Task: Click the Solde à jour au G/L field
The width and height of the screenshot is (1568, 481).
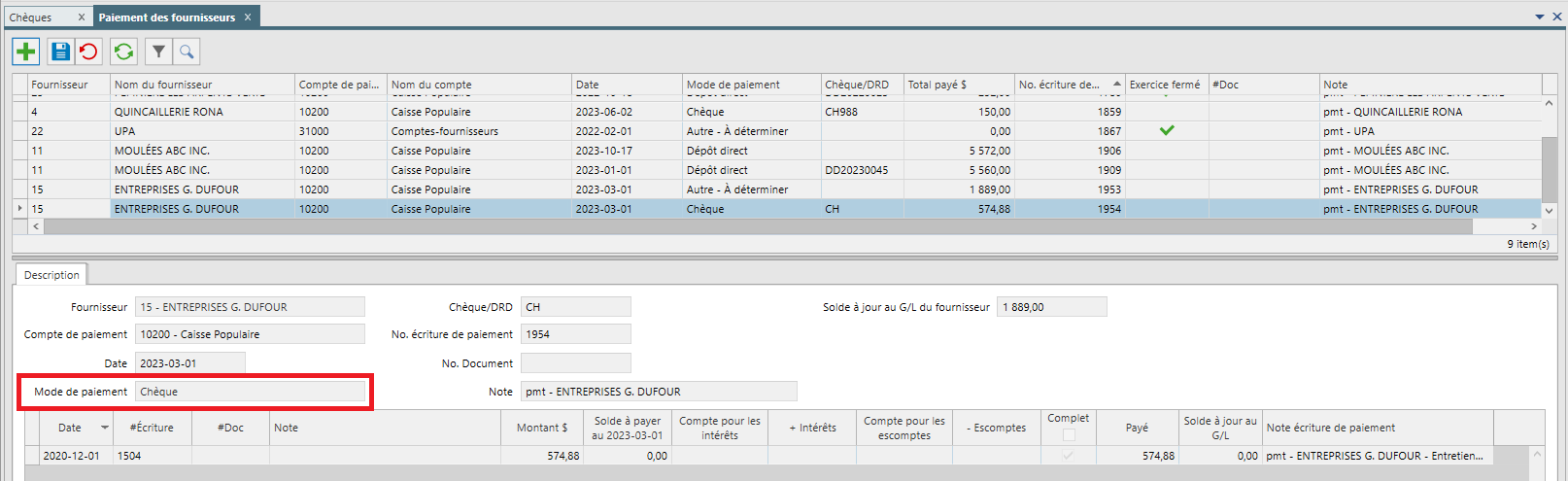Action: tap(1052, 307)
